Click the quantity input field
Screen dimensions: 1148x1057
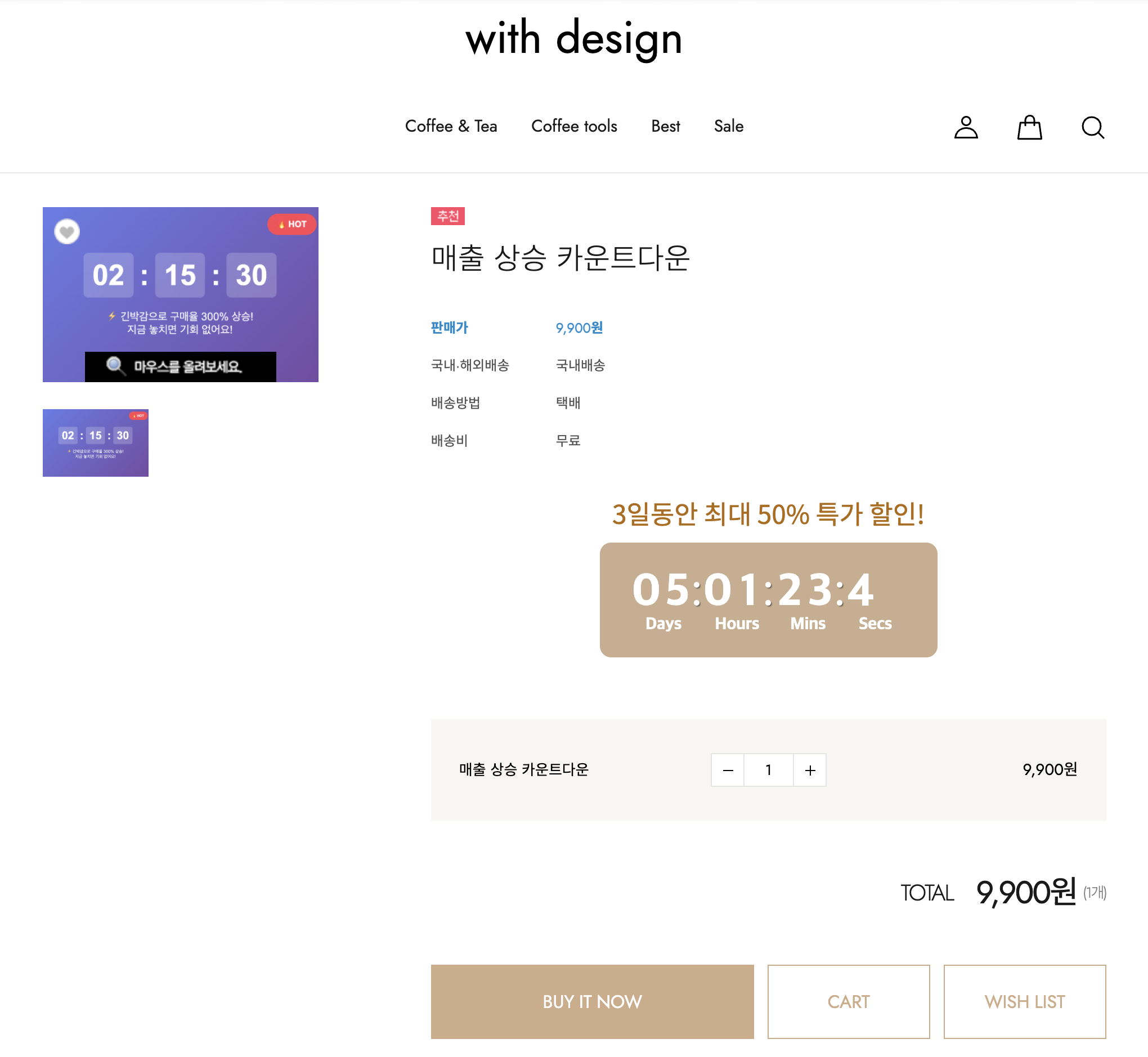768,770
